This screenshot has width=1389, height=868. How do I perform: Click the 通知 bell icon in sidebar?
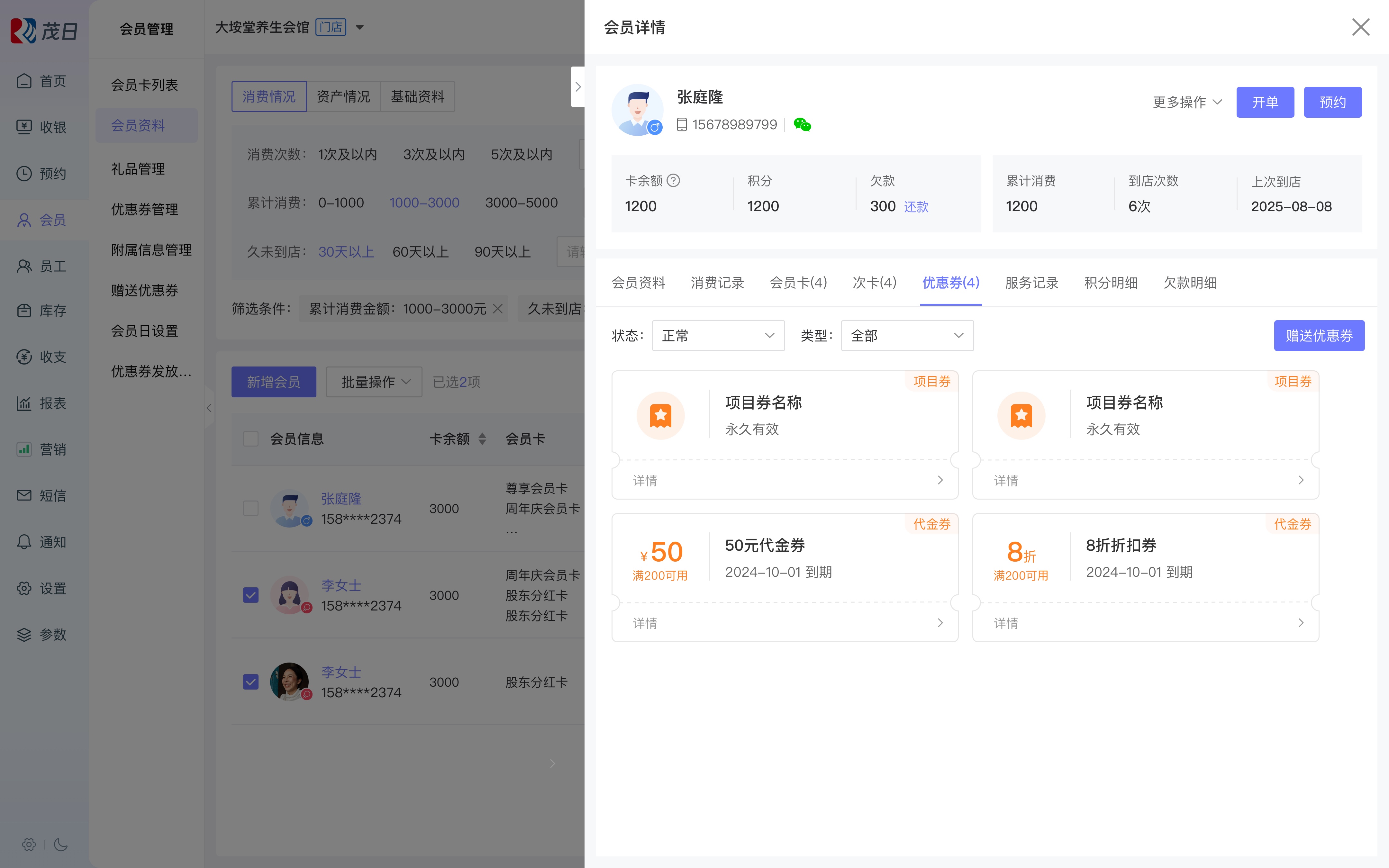click(x=24, y=542)
